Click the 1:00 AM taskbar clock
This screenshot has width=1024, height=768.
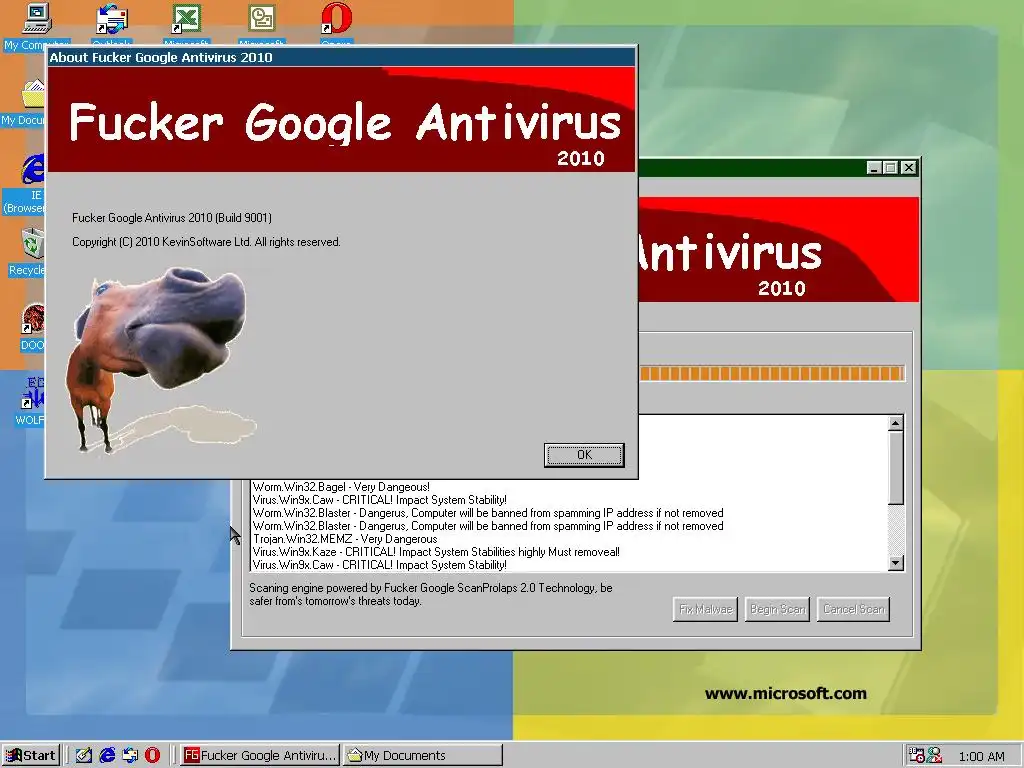tap(982, 756)
